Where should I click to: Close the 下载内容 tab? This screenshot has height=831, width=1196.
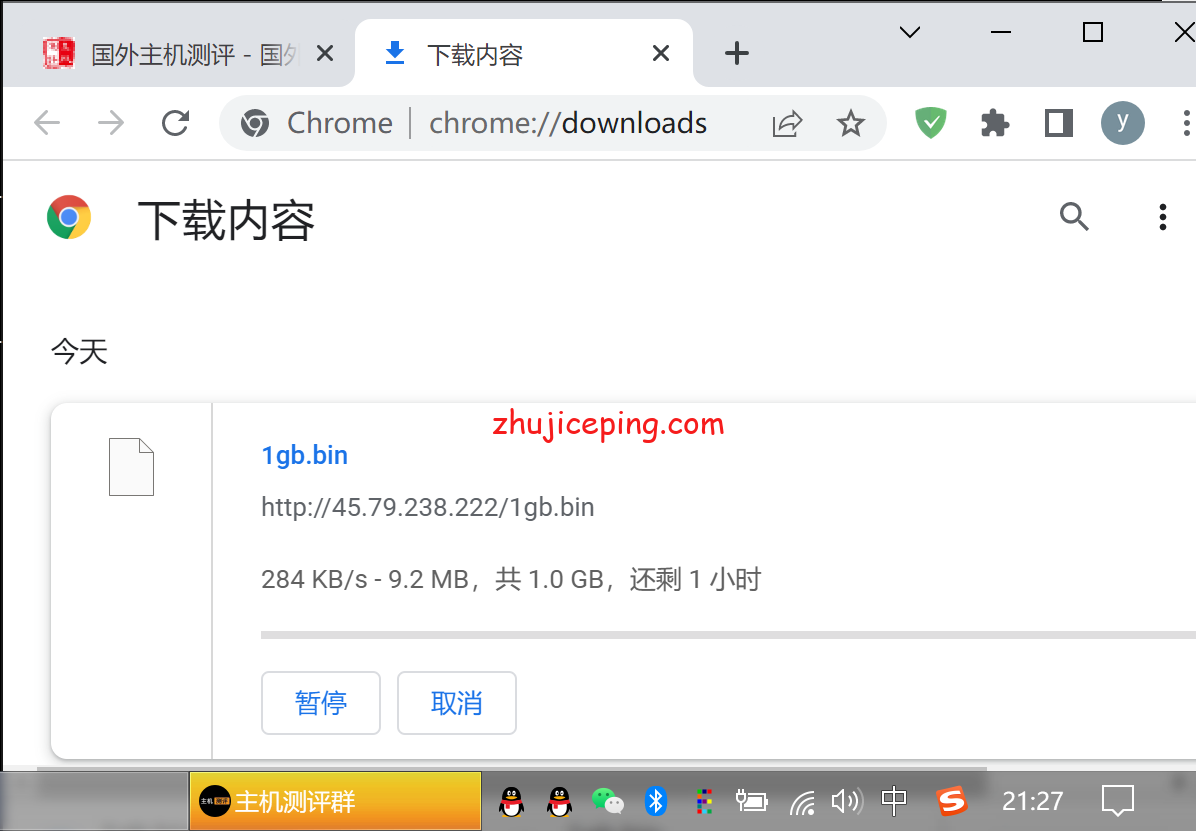point(661,53)
